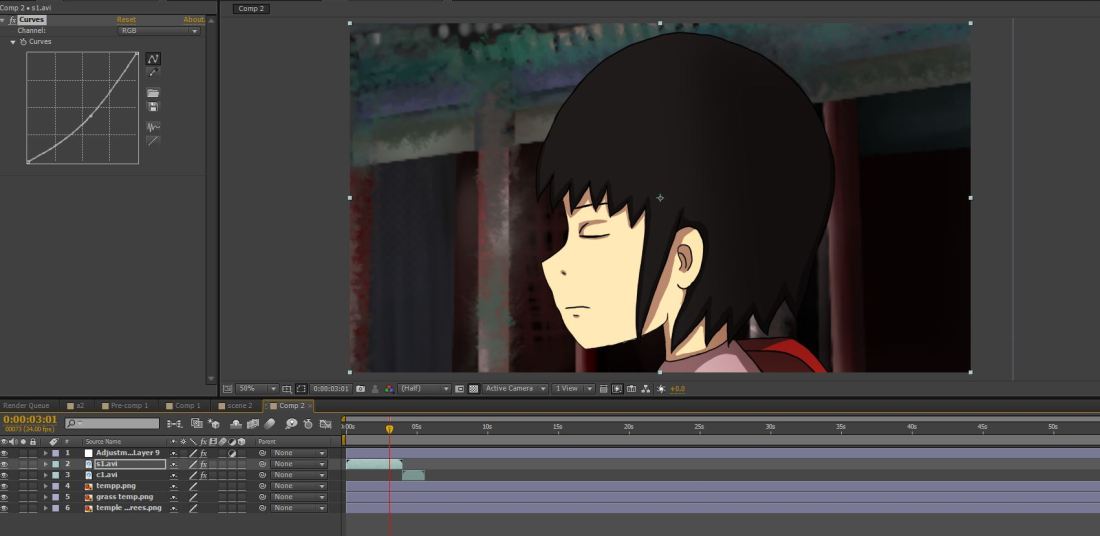Hide the tempp.png layer
Viewport: 1100px width, 536px height.
coord(4,486)
